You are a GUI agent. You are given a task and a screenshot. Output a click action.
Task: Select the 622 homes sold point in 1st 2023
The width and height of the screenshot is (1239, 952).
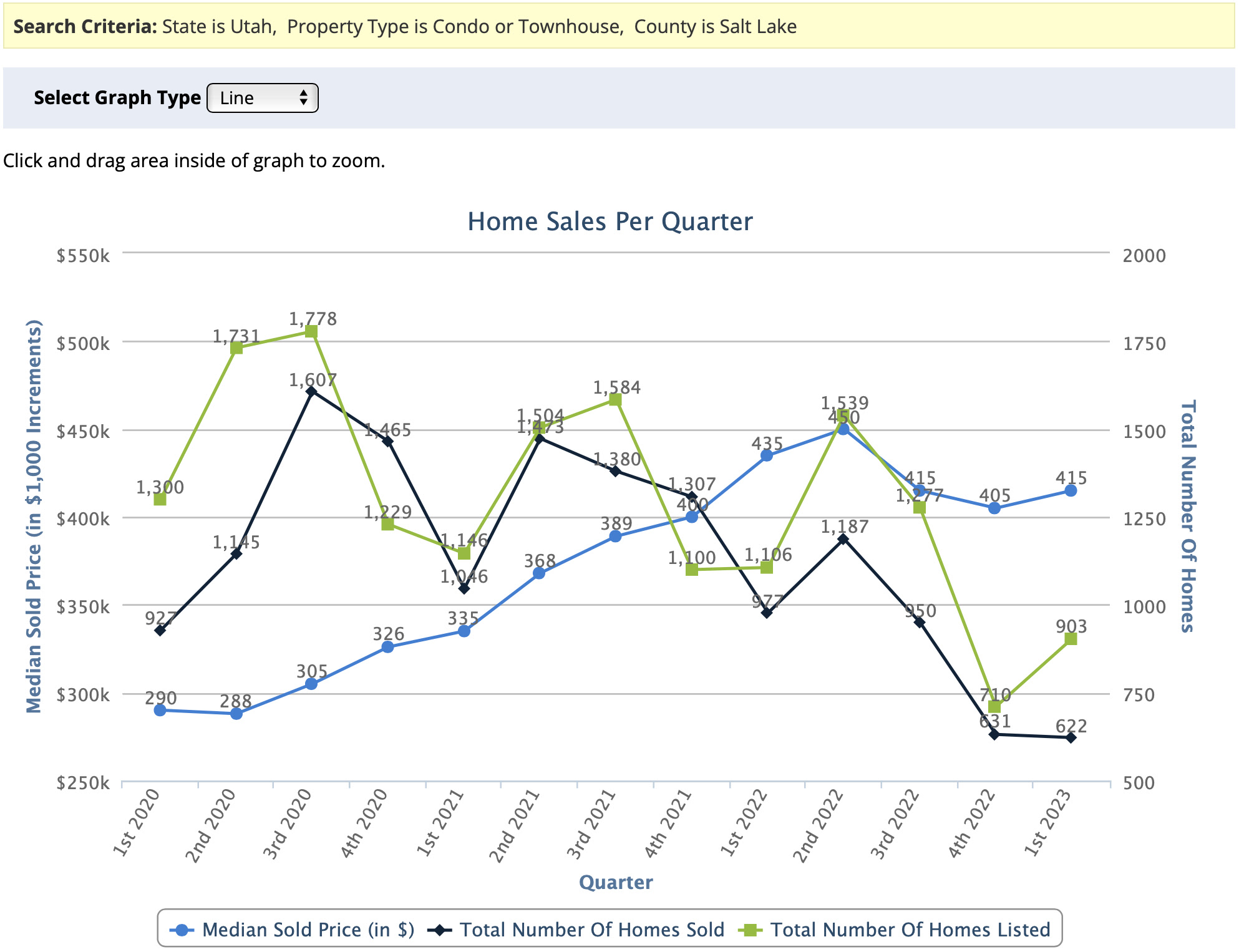(x=1071, y=738)
